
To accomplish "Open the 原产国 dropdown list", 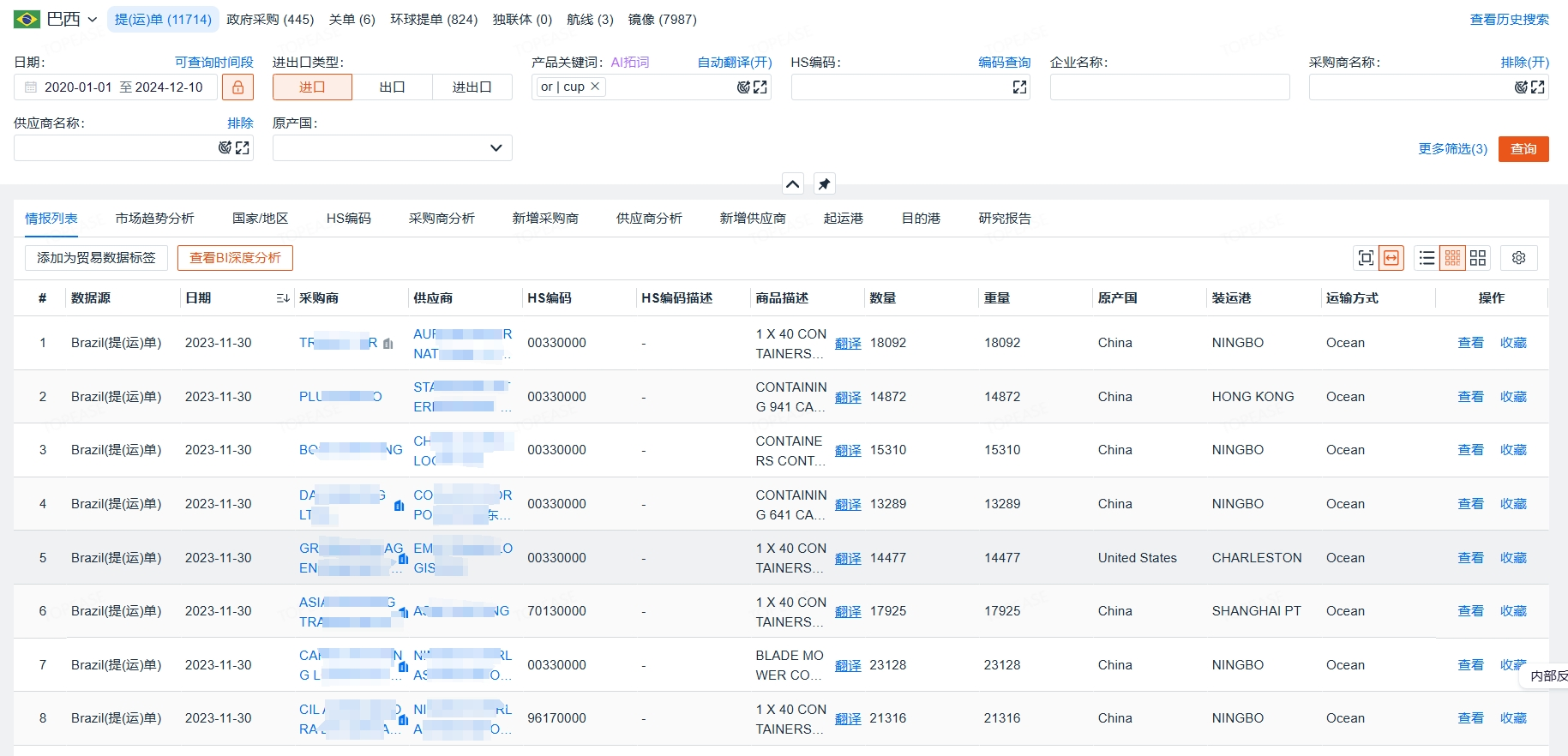I will tap(393, 148).
